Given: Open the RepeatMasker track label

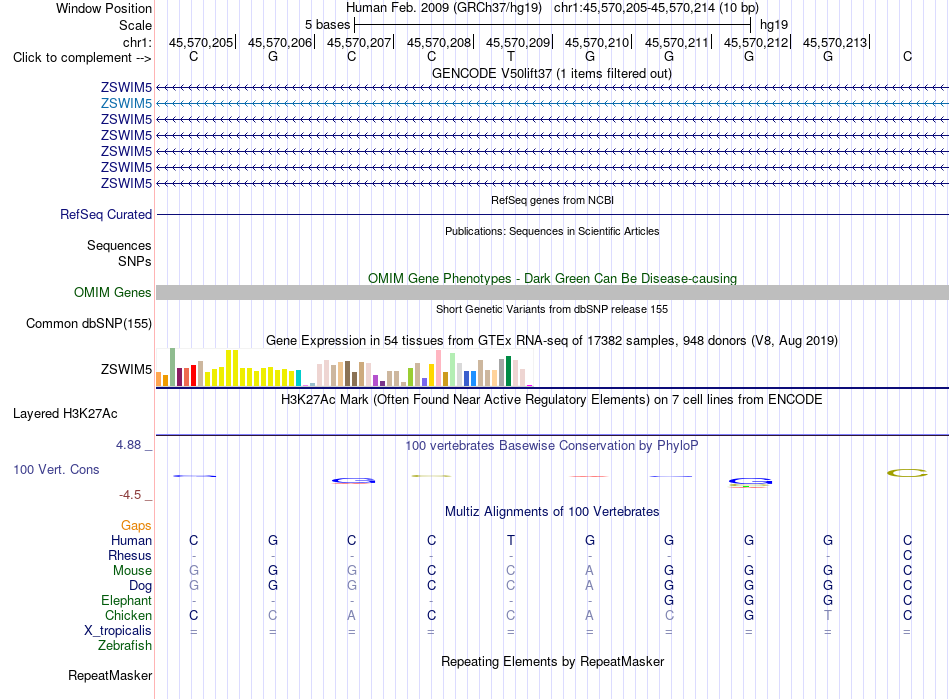Looking at the screenshot, I should (x=110, y=675).
